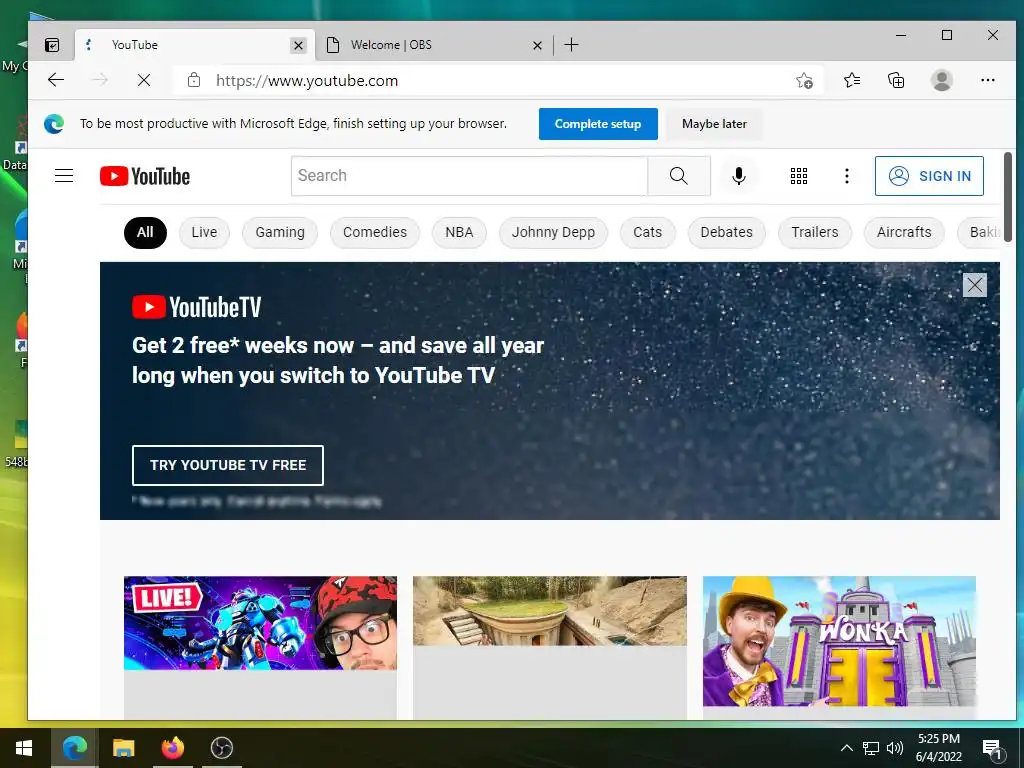This screenshot has height=768, width=1024.
Task: Show hidden system tray icons chevron
Action: [846, 748]
